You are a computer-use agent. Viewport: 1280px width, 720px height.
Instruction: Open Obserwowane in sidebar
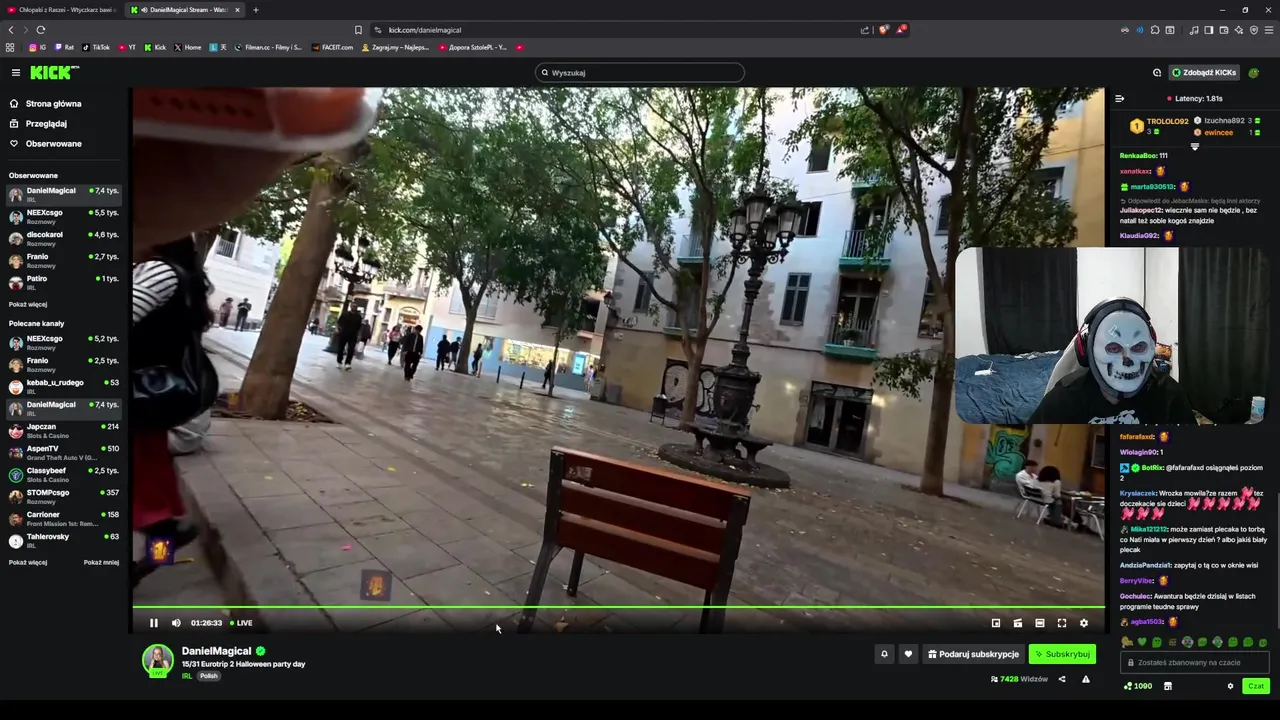click(46, 144)
